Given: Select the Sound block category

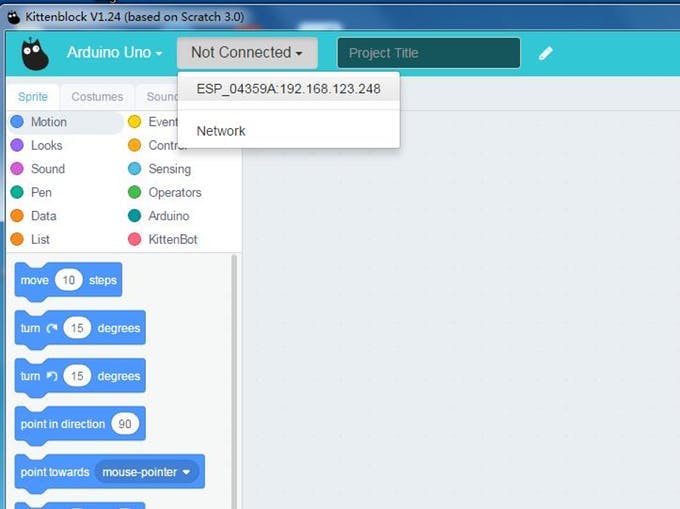Looking at the screenshot, I should tap(38, 169).
